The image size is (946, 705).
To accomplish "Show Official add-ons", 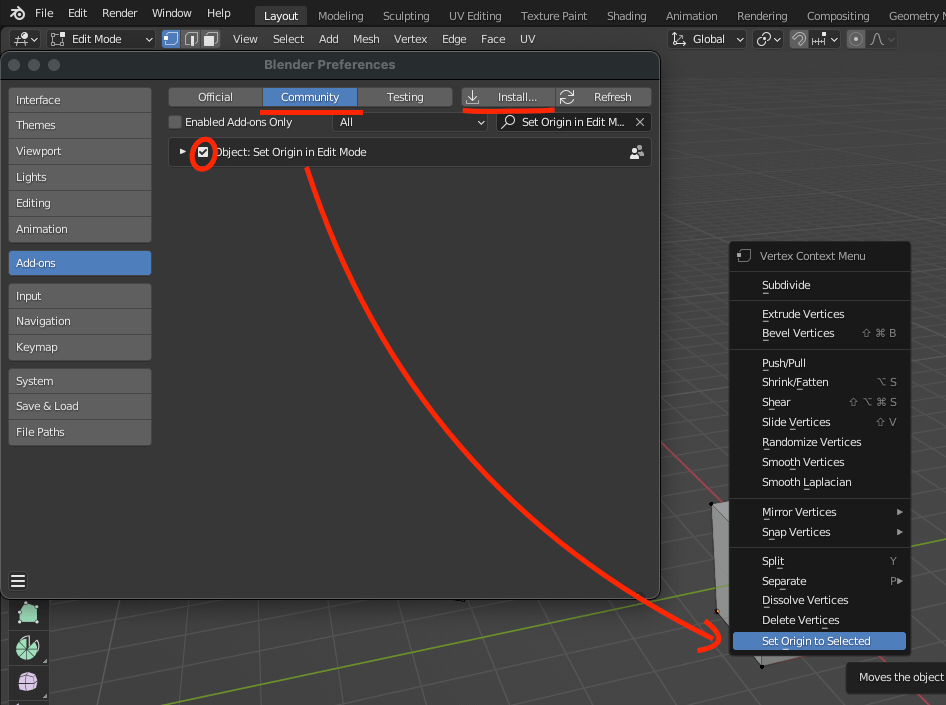I will point(215,97).
